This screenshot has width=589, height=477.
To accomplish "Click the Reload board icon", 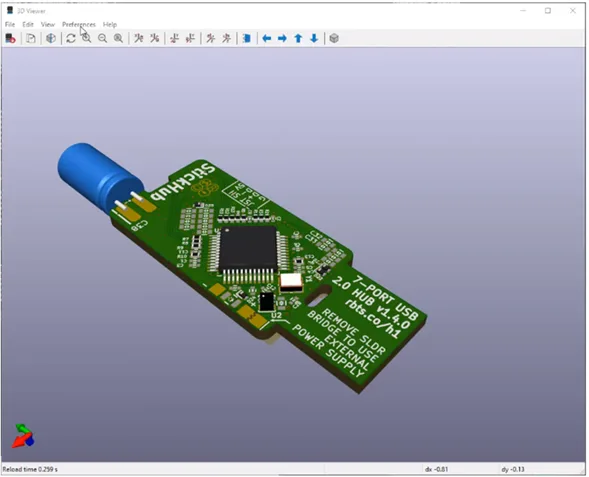I will tap(10, 38).
